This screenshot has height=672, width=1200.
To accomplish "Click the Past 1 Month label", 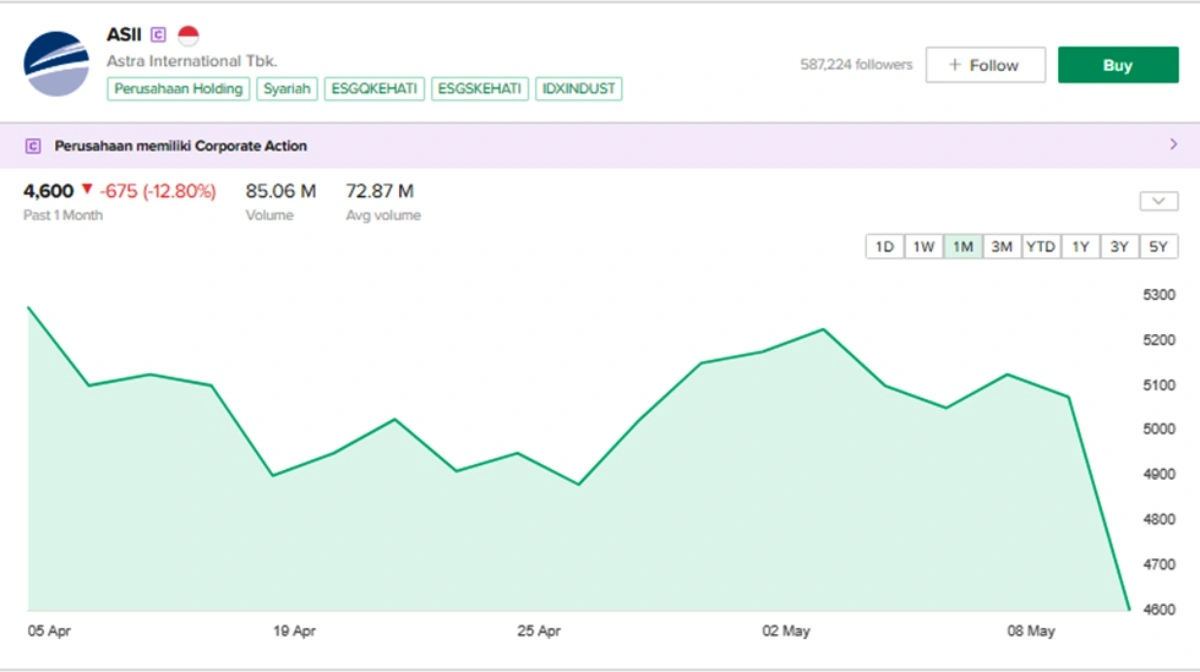I will pos(63,215).
